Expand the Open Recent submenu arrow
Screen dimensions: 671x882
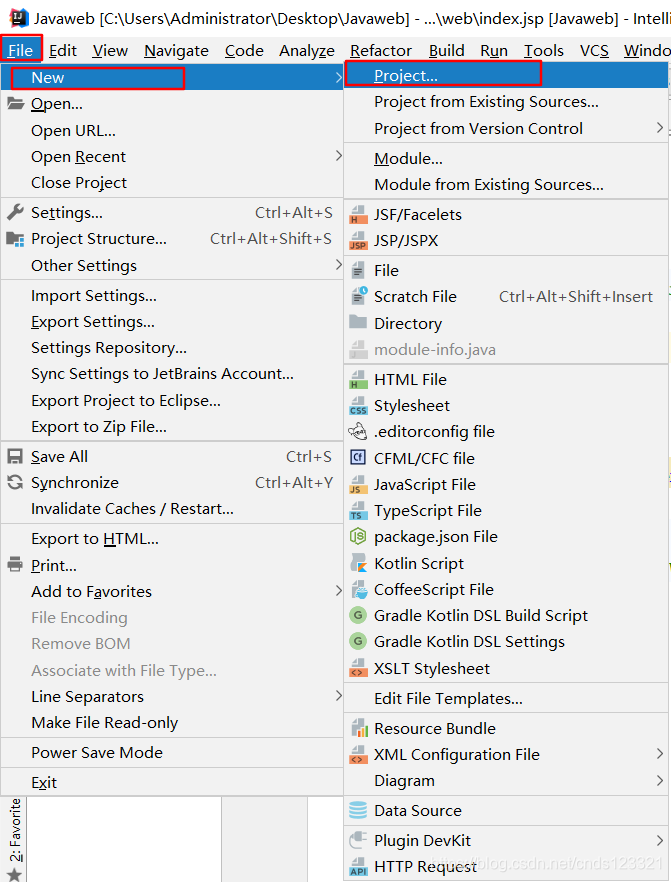tap(339, 155)
